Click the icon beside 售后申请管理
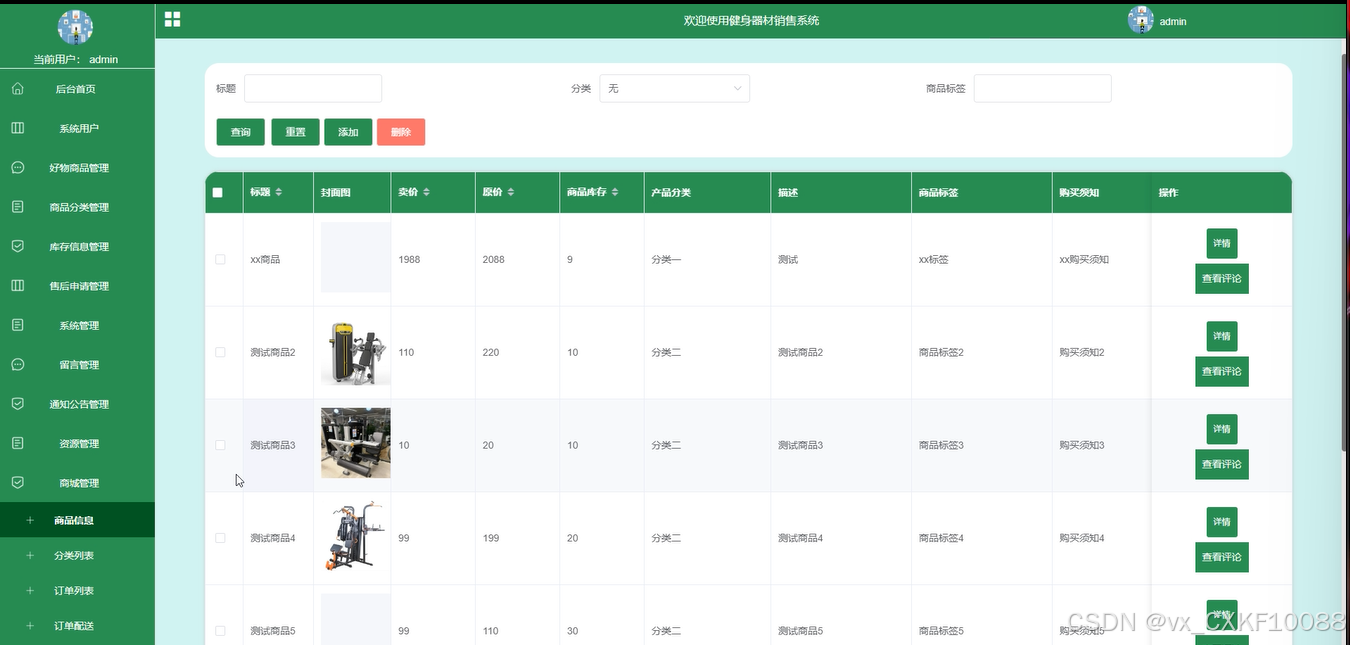1350x645 pixels. [x=17, y=286]
